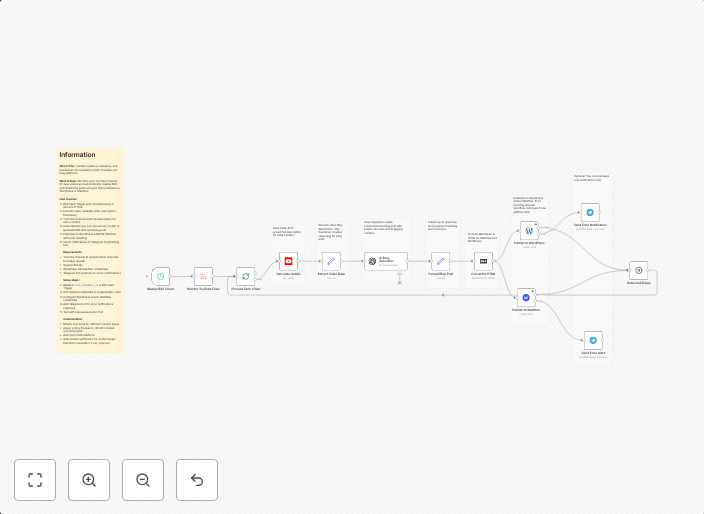Select the AI Blog Generator OpenAI node

(385, 262)
